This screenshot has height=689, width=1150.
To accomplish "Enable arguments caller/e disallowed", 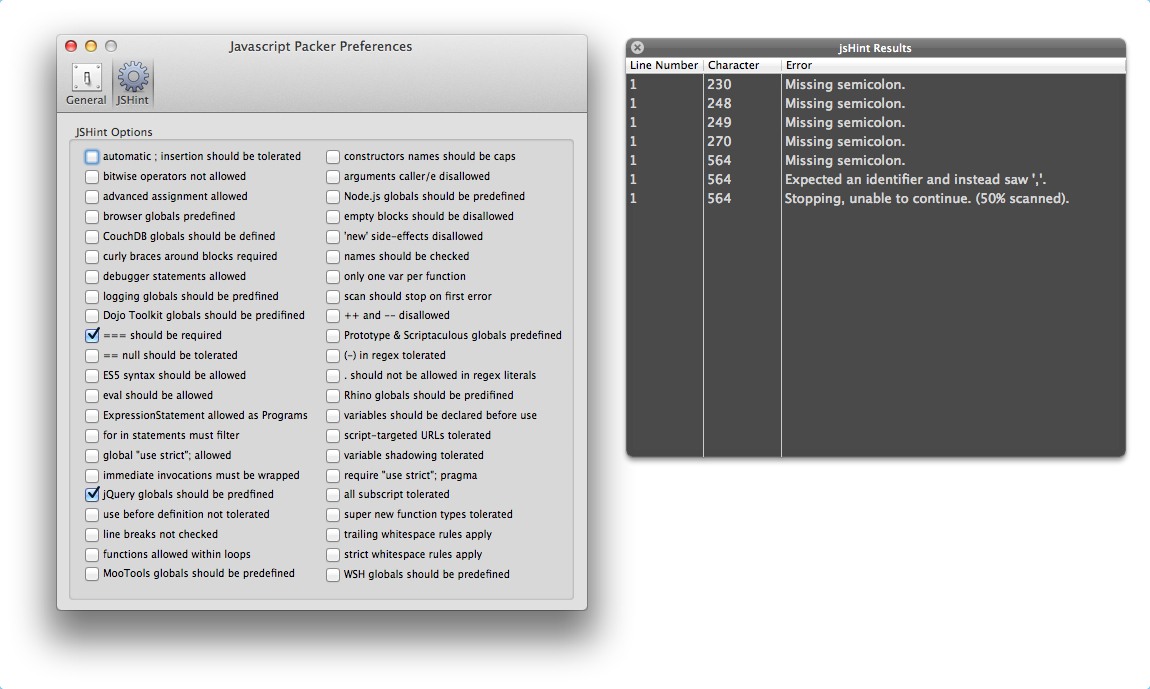I will point(333,177).
